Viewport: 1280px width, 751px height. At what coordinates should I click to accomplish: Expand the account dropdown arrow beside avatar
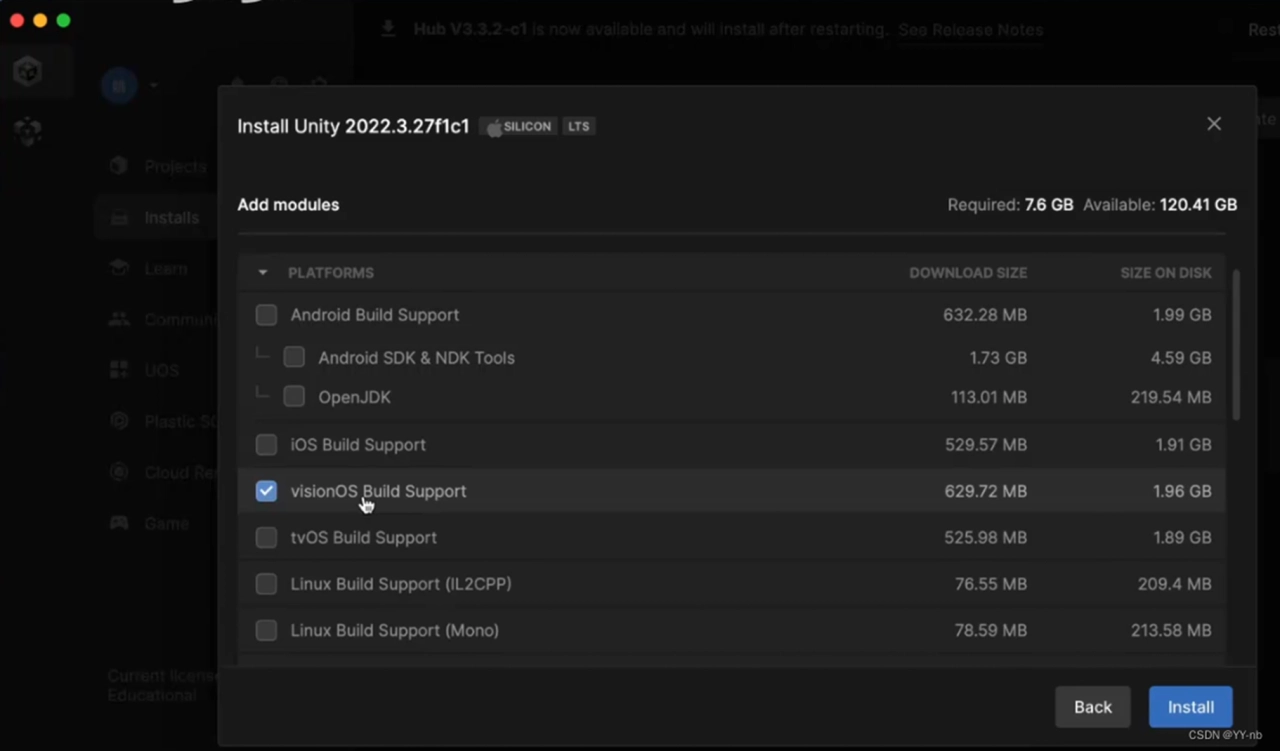pyautogui.click(x=153, y=86)
